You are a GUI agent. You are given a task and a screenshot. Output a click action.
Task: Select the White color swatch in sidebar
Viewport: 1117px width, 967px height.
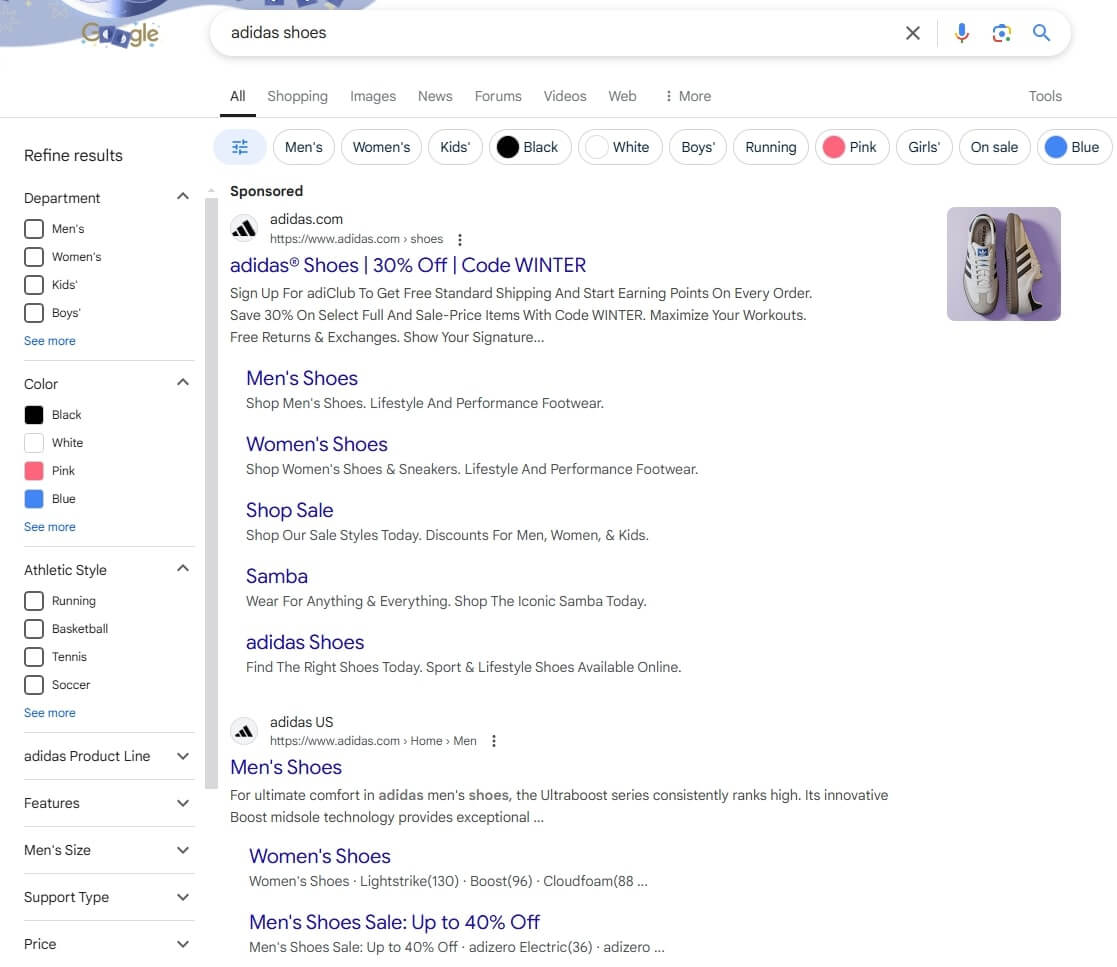click(x=33, y=443)
